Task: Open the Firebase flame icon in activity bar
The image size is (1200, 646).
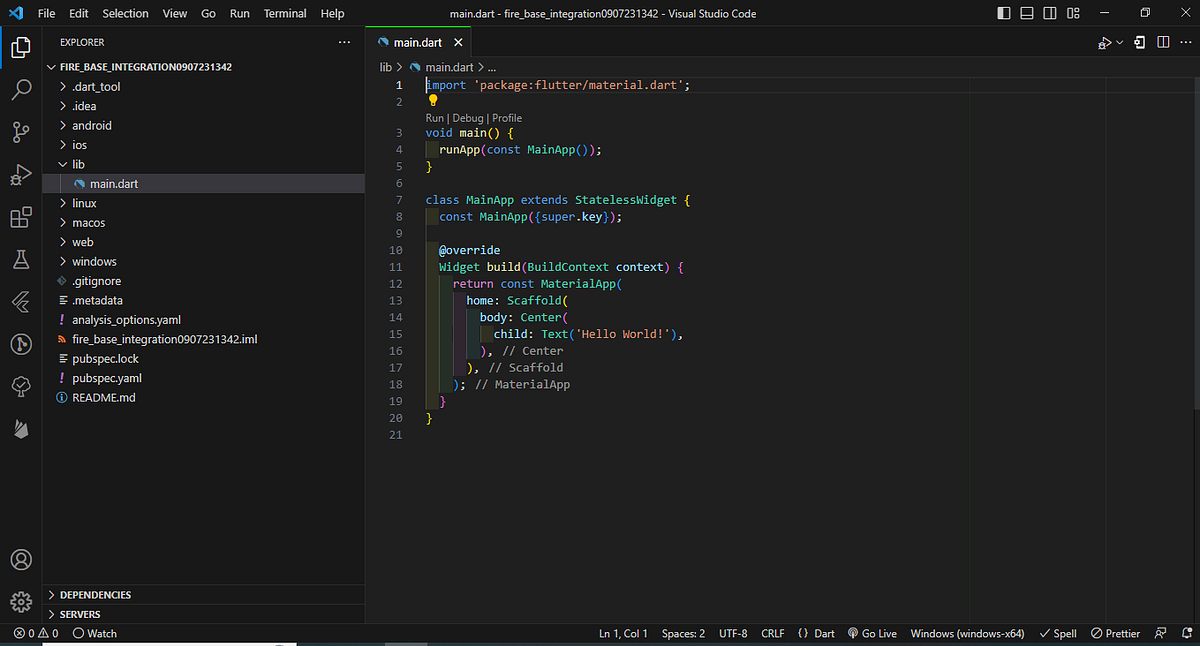Action: (21, 429)
